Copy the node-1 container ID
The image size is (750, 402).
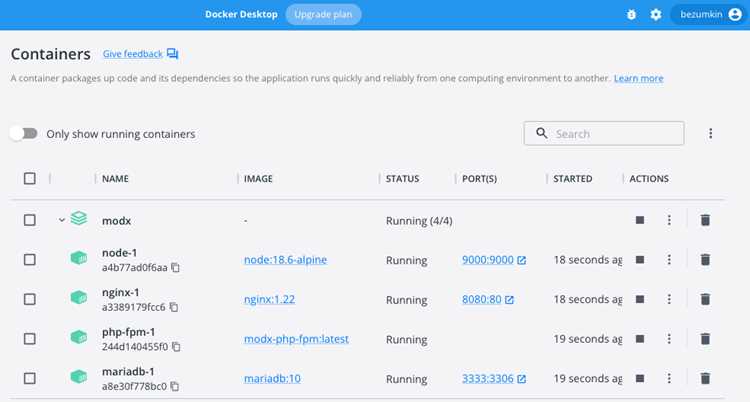[176, 268]
